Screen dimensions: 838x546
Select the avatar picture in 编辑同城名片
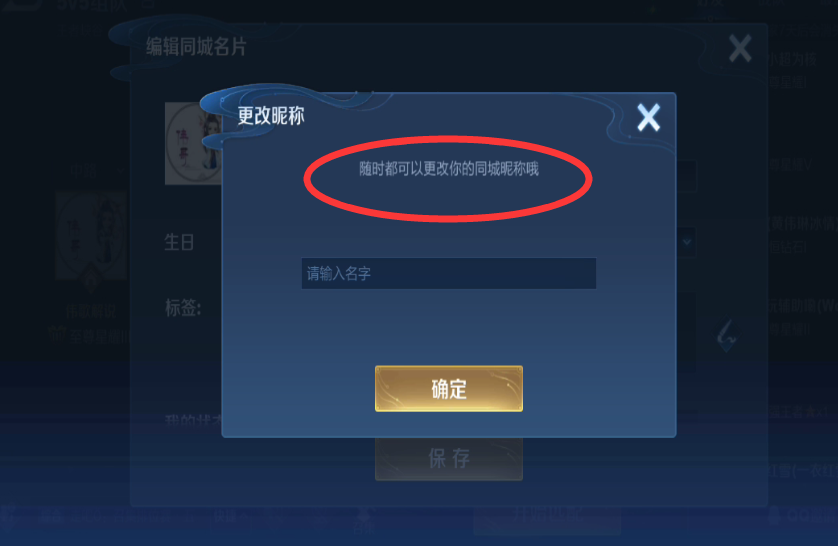193,143
